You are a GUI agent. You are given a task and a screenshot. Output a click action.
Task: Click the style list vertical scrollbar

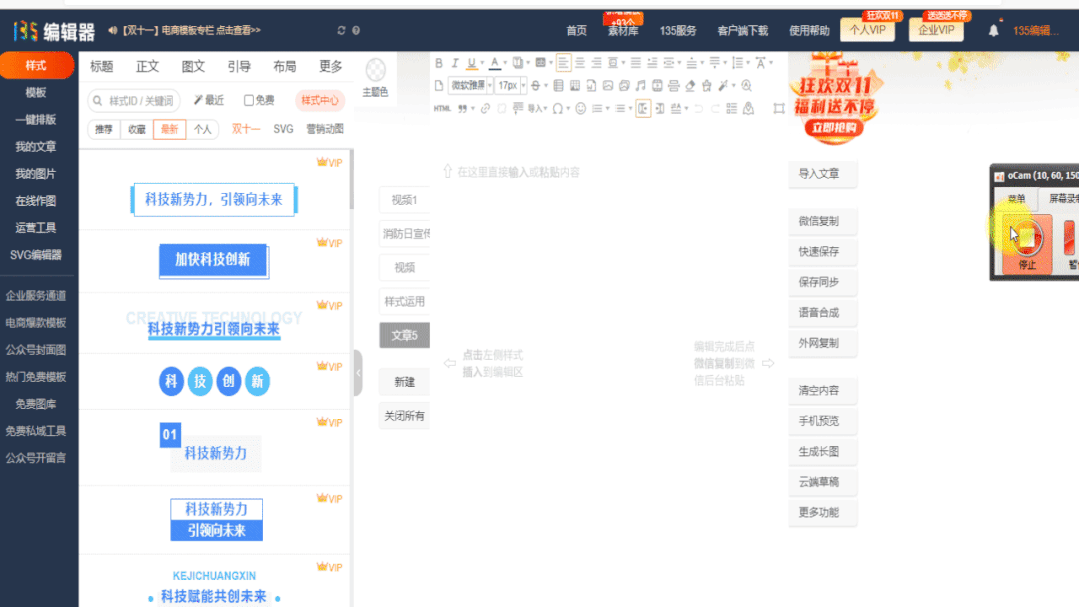(x=352, y=180)
